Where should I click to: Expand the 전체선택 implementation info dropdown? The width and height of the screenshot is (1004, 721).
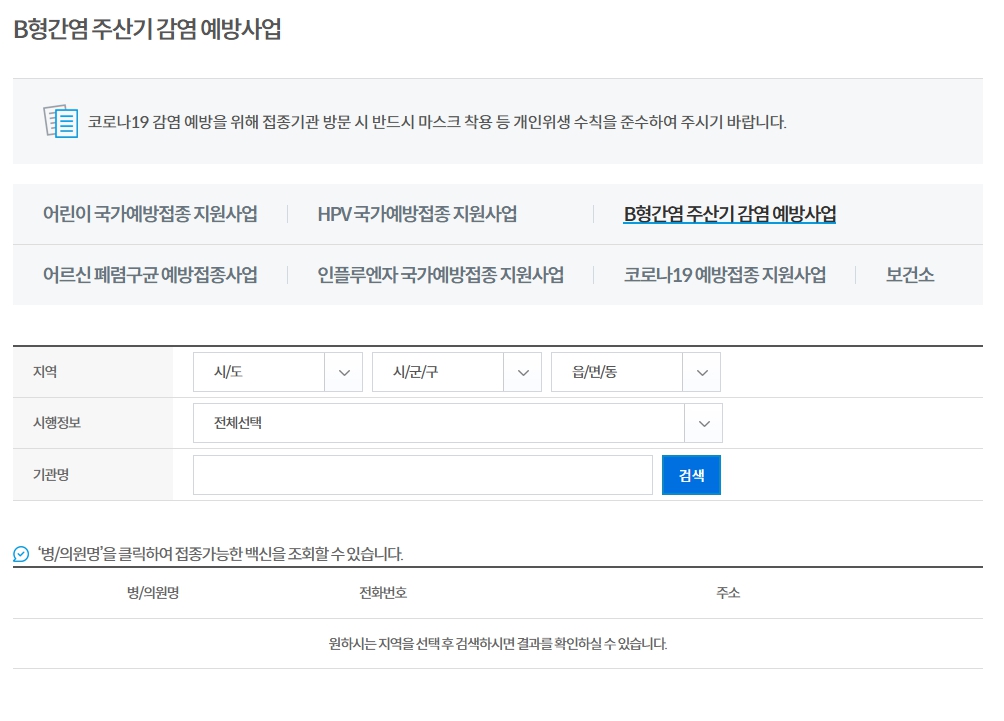pos(440,422)
